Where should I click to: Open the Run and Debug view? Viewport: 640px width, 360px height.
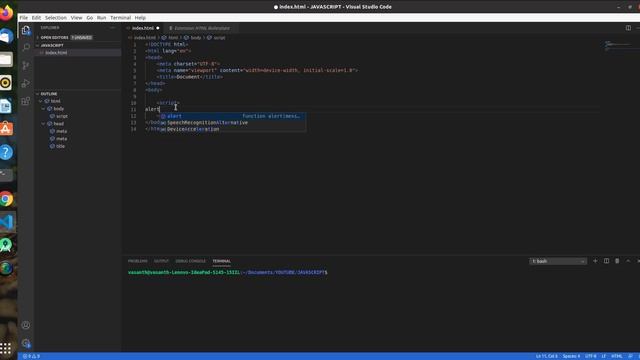pyautogui.click(x=26, y=83)
